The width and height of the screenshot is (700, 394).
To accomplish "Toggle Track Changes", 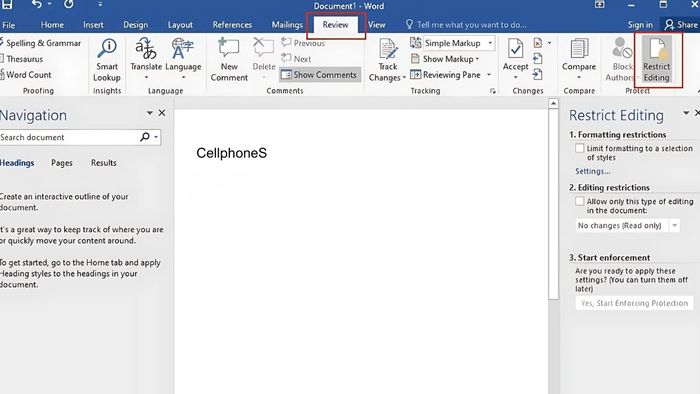I will coord(387,60).
